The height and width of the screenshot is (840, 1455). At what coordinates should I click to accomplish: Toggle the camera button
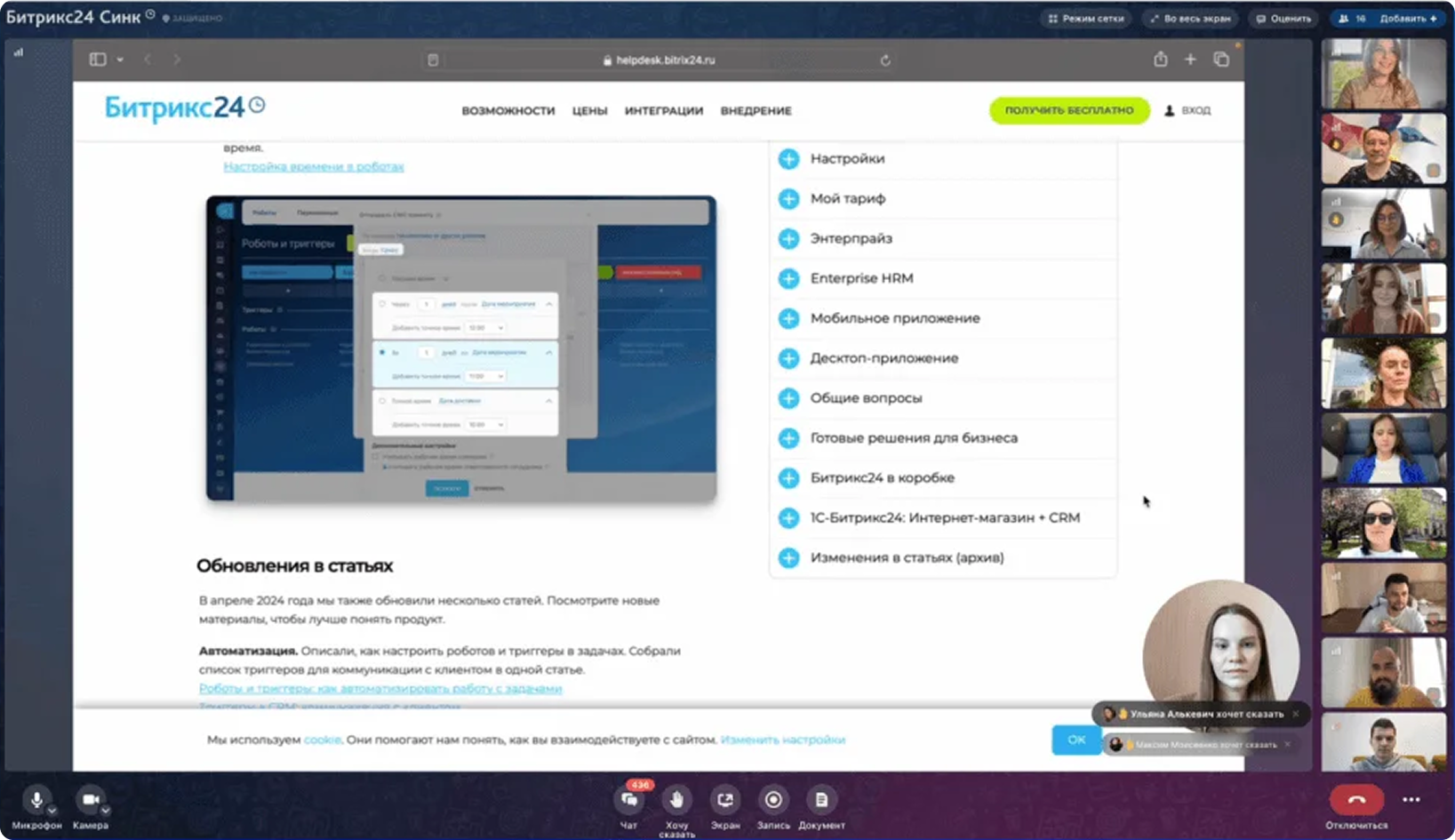point(90,800)
